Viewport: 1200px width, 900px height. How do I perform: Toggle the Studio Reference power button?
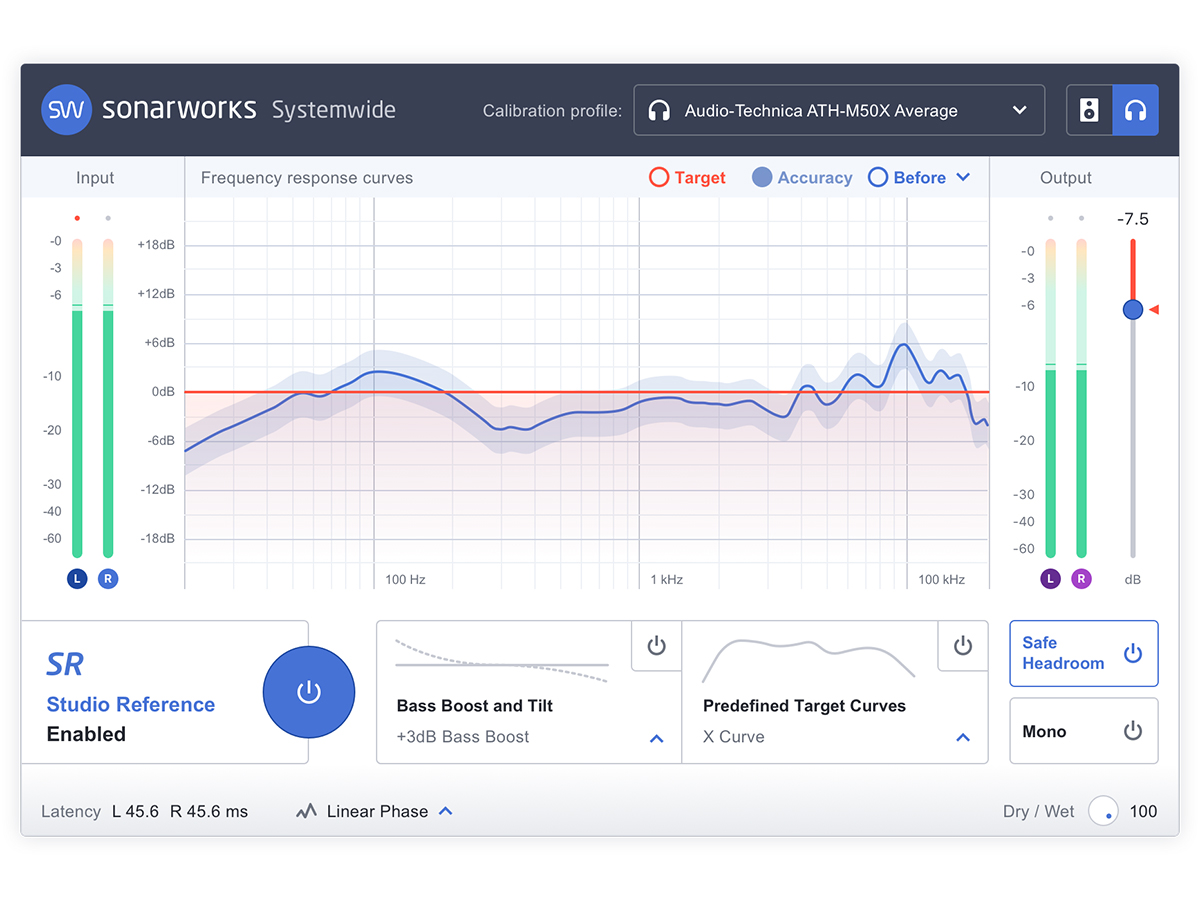pyautogui.click(x=309, y=692)
